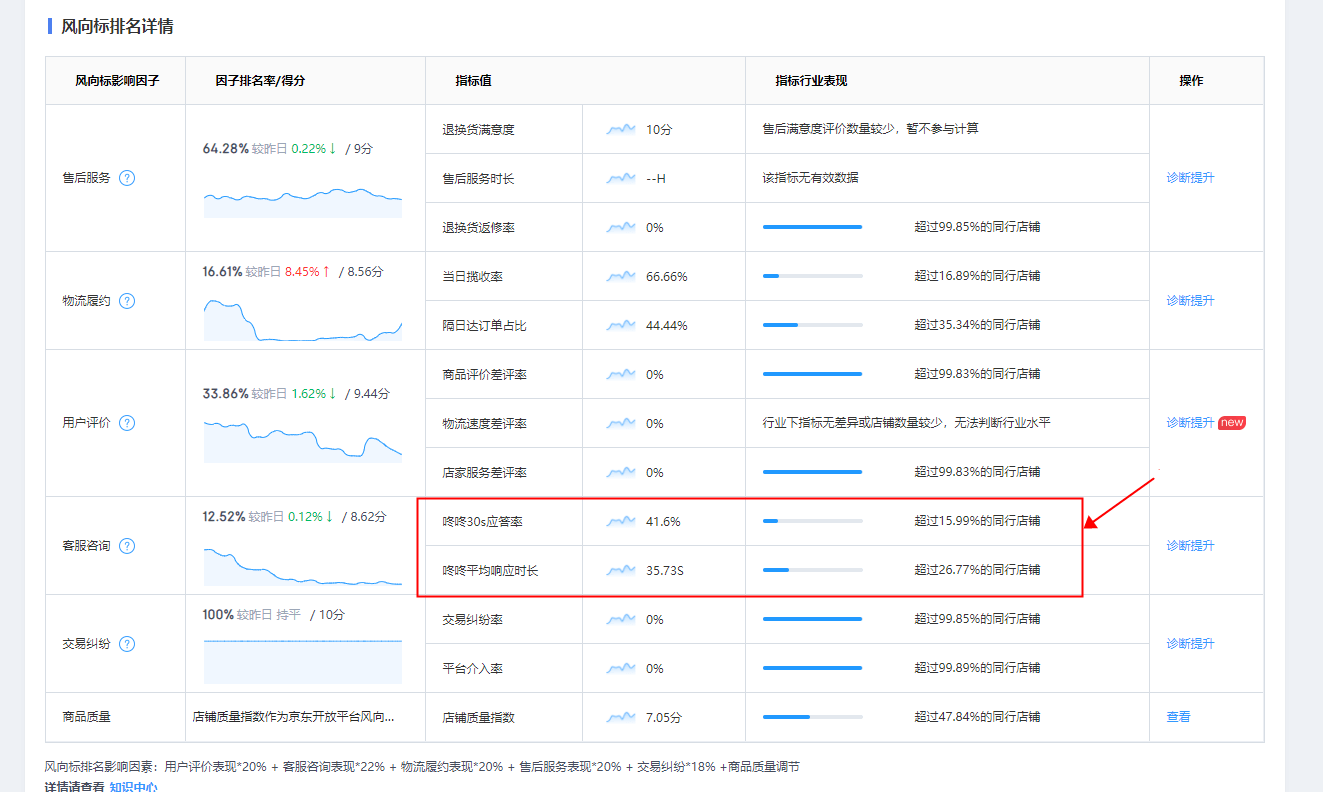Open 知识中心 link at bottom

point(133,786)
